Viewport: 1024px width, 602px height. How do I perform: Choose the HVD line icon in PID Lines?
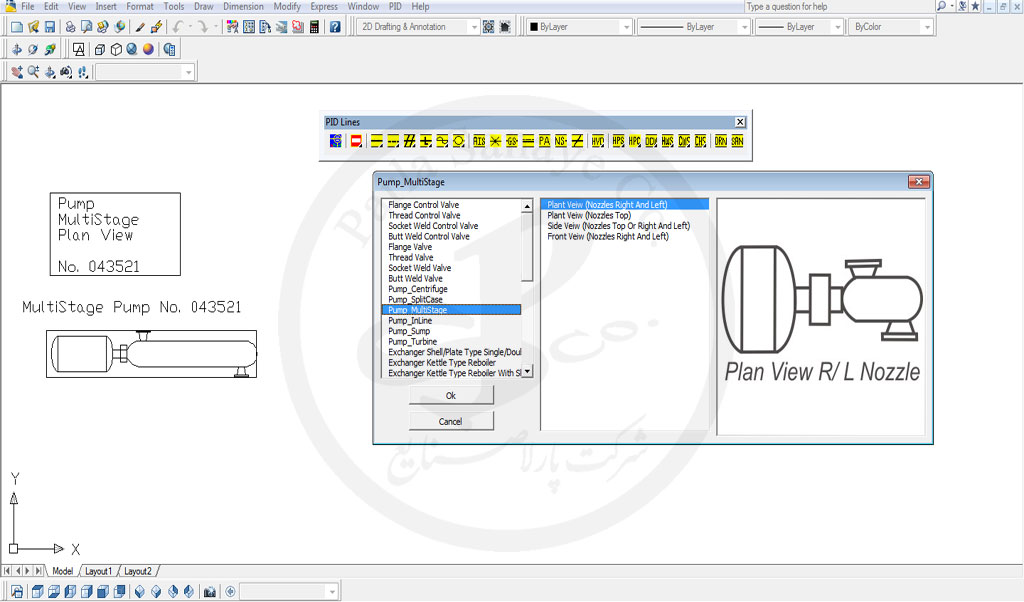598,141
